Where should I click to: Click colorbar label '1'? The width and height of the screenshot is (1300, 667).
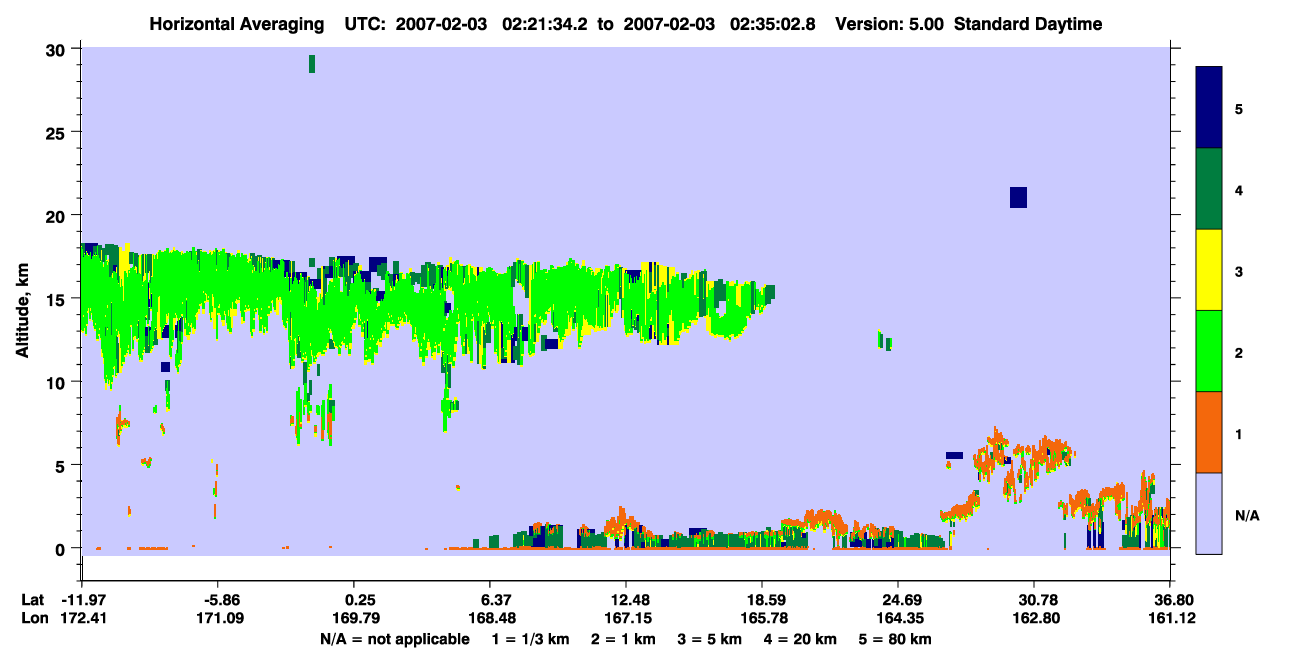(1239, 433)
